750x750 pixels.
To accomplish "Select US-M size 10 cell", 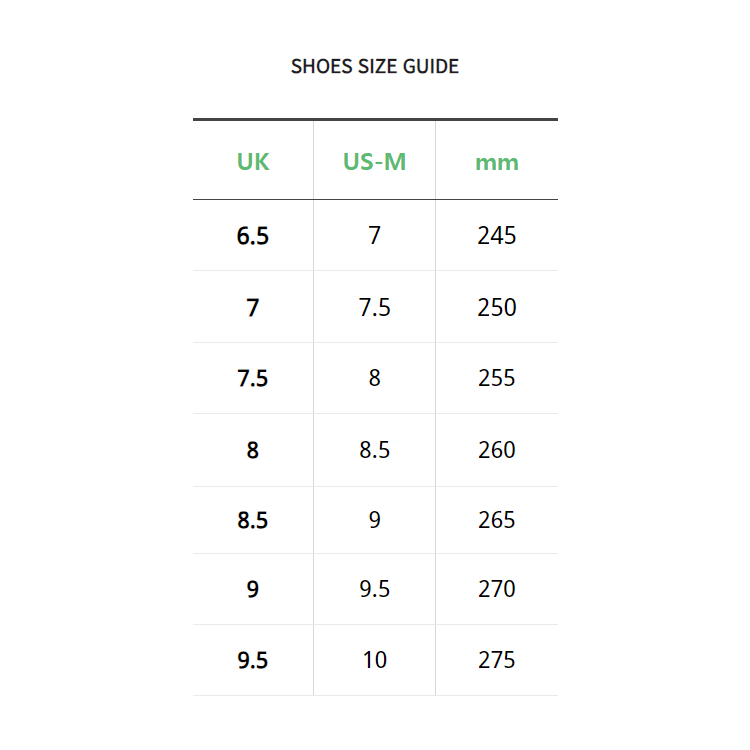I will pyautogui.click(x=374, y=660).
